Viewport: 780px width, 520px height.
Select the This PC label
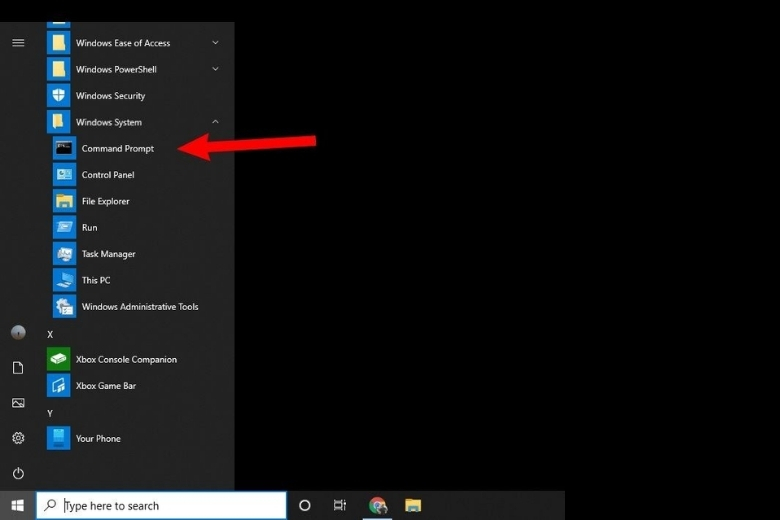(x=96, y=280)
